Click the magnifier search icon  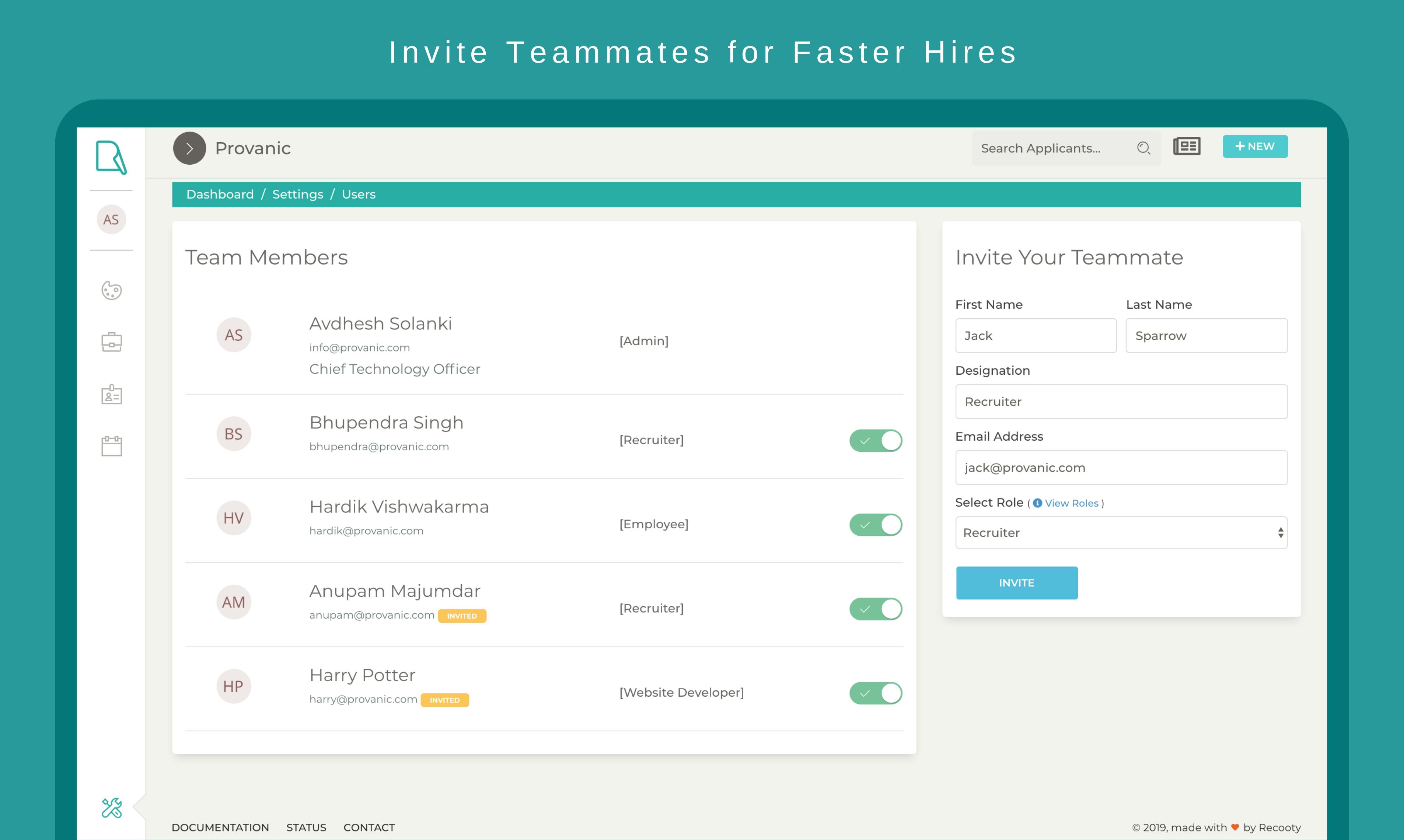coord(1143,148)
